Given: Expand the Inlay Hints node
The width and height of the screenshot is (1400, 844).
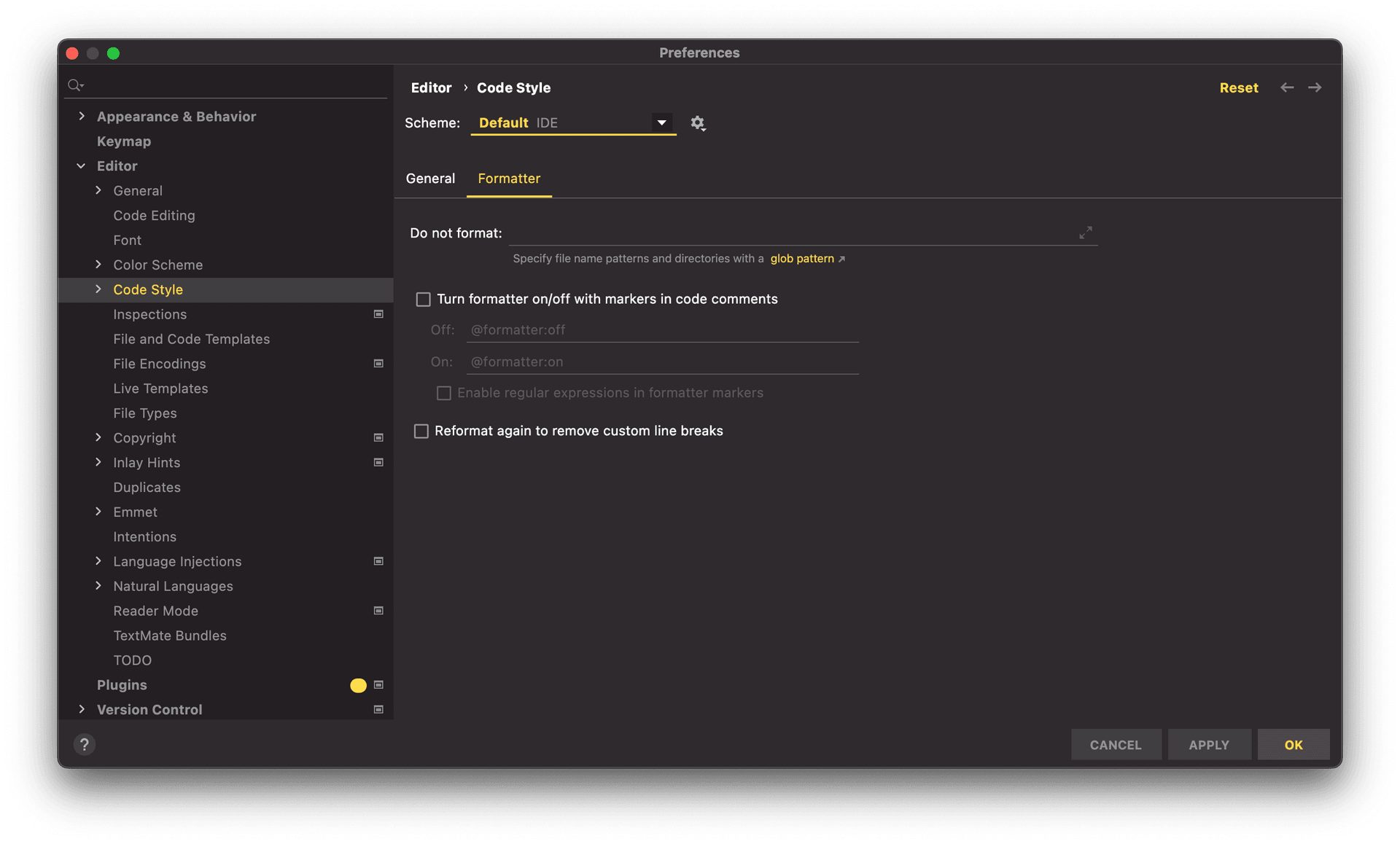Looking at the screenshot, I should [98, 462].
